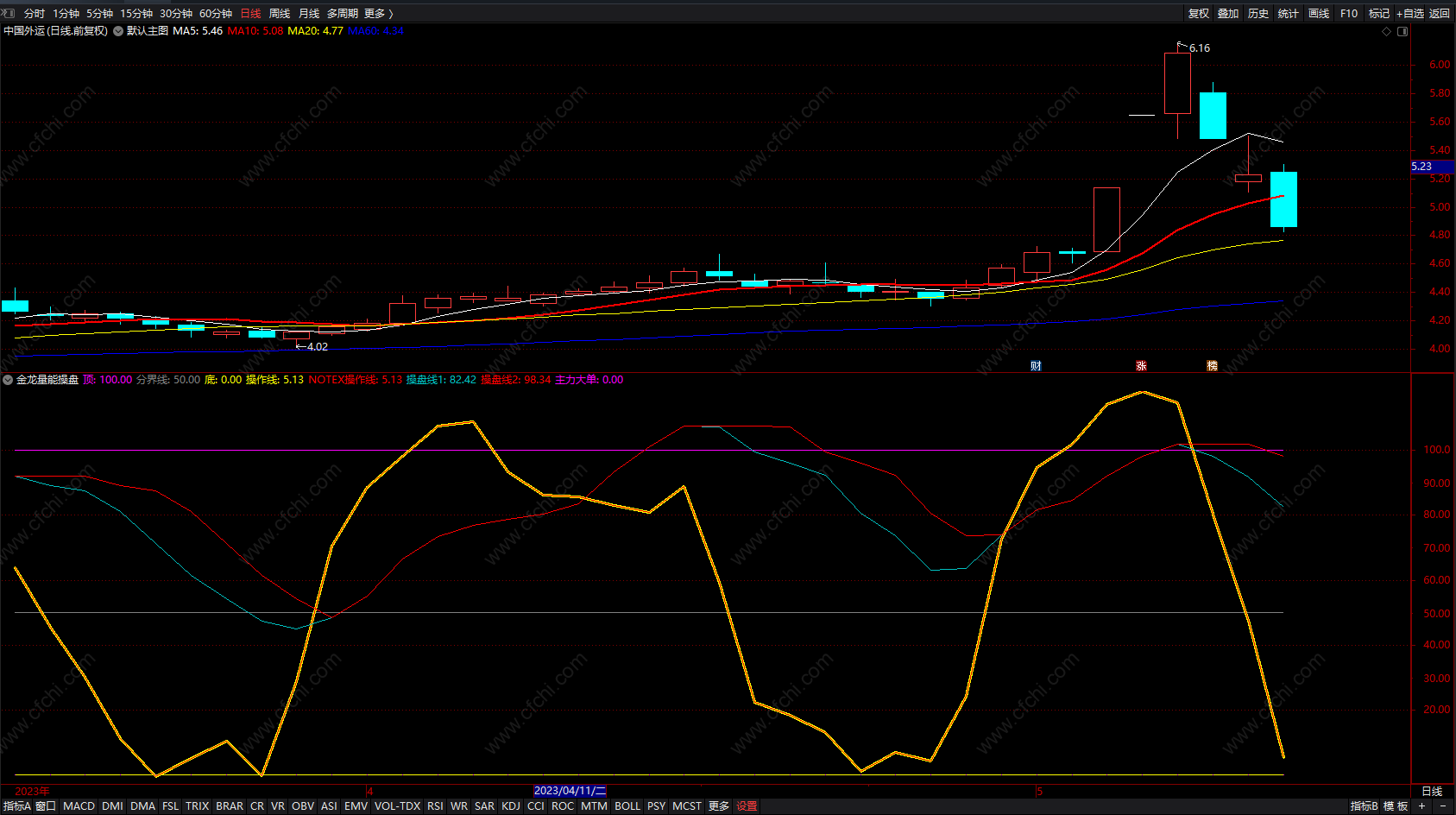1456x815 pixels.
Task: Click the 返回 back button
Action: (x=1440, y=13)
